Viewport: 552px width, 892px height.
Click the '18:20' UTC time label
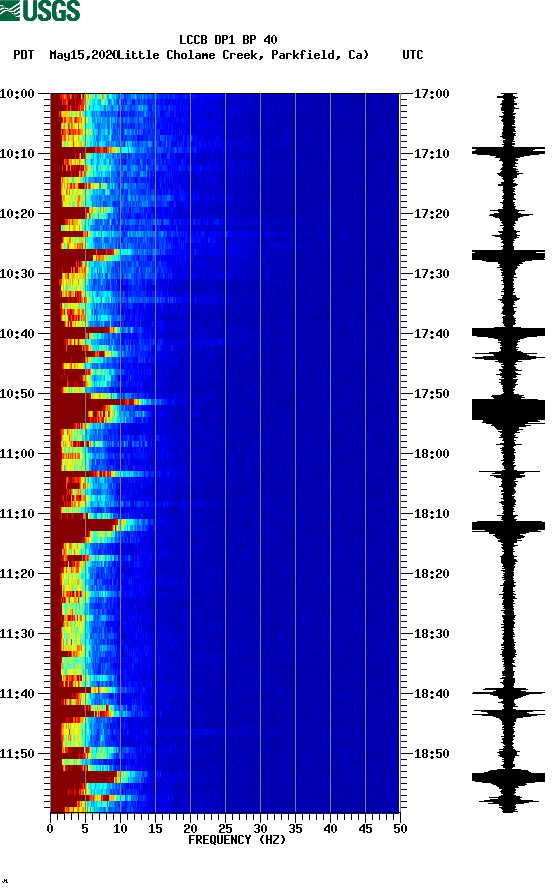tap(431, 574)
